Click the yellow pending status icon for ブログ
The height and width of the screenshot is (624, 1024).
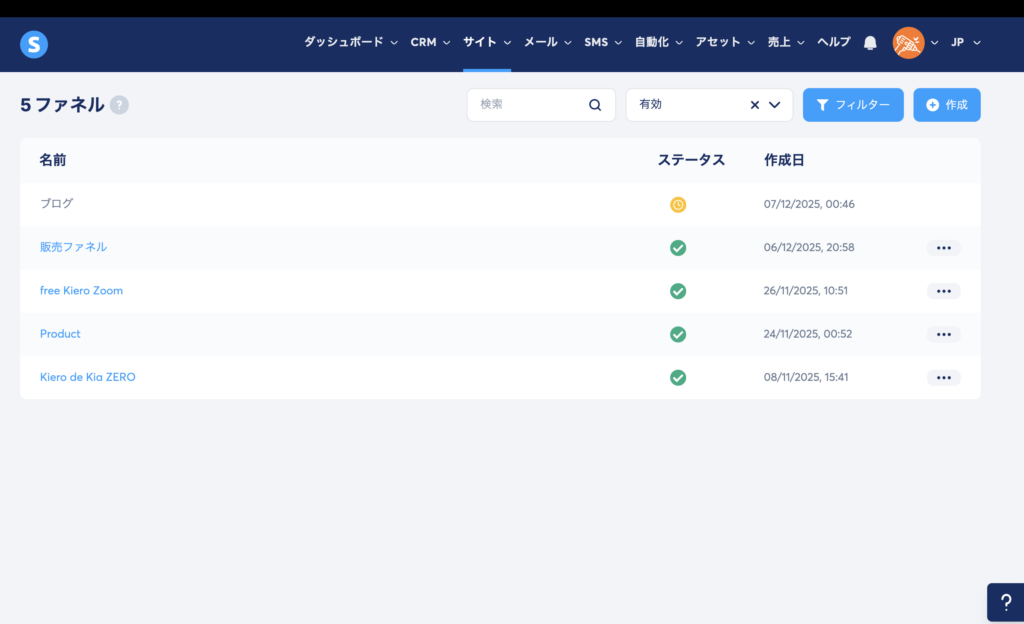pyautogui.click(x=678, y=205)
